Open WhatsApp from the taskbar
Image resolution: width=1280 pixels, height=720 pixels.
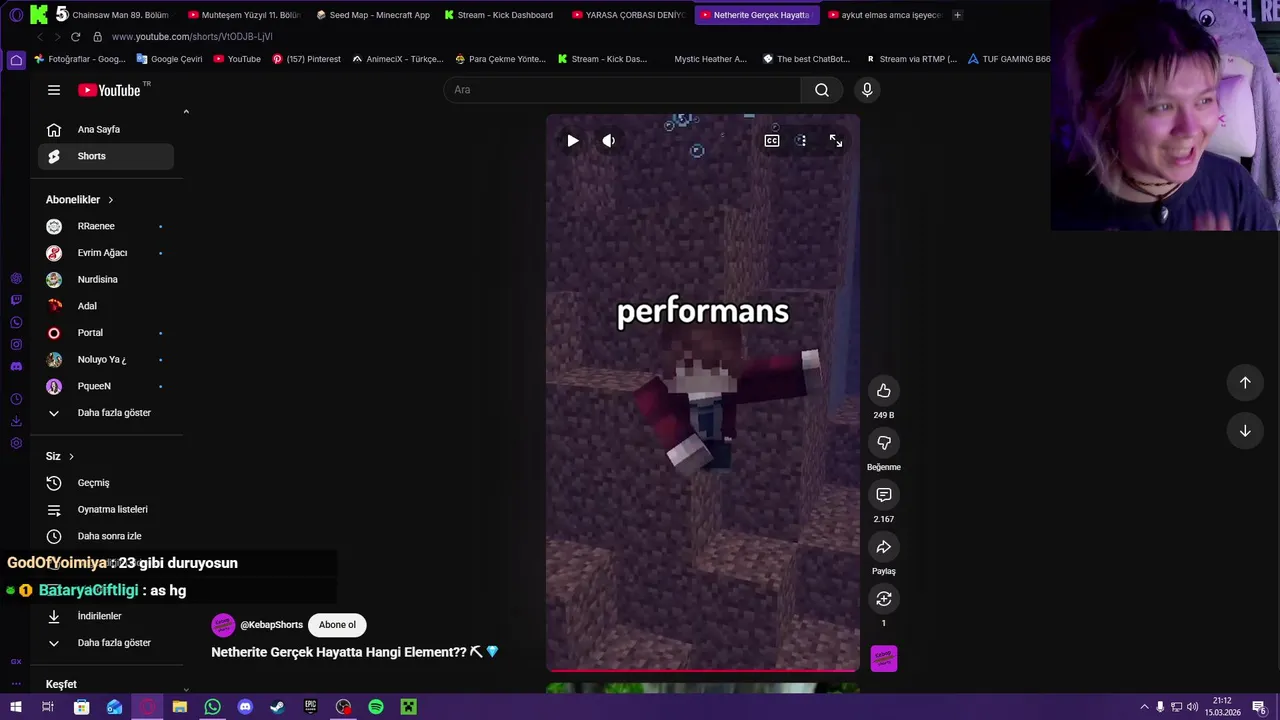[x=212, y=707]
